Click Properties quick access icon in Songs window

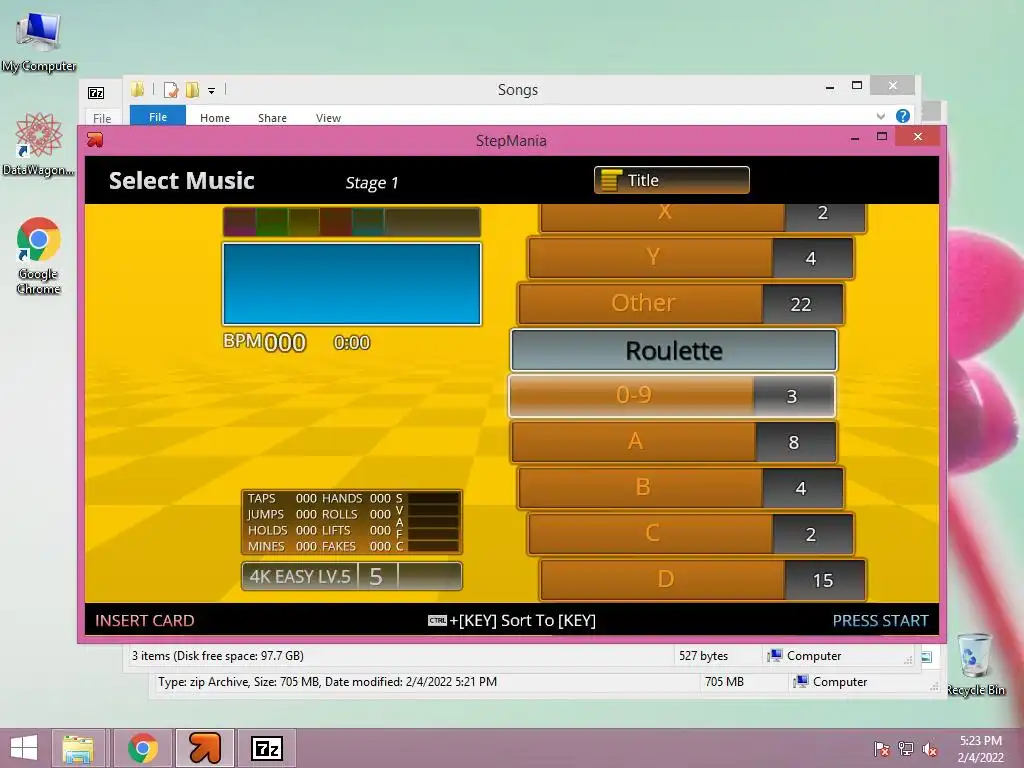click(x=170, y=89)
